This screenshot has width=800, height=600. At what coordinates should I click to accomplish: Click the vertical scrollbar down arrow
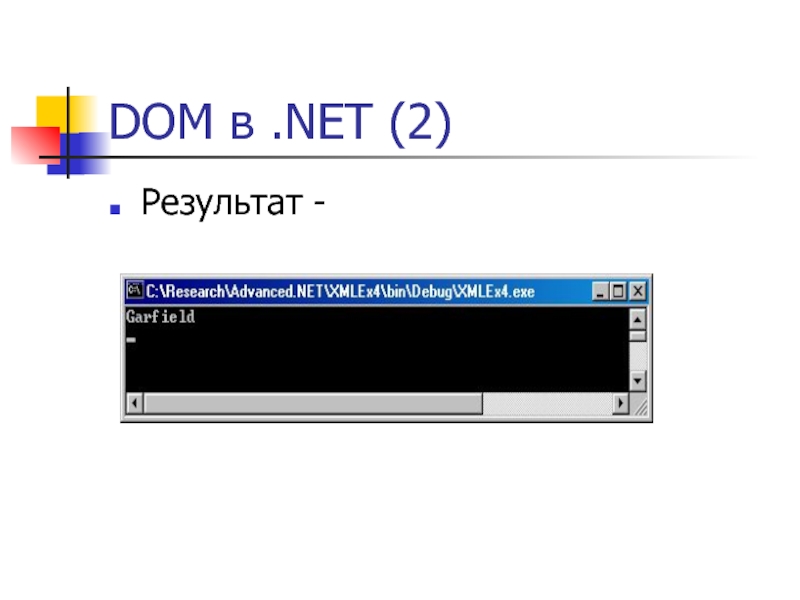(x=637, y=381)
